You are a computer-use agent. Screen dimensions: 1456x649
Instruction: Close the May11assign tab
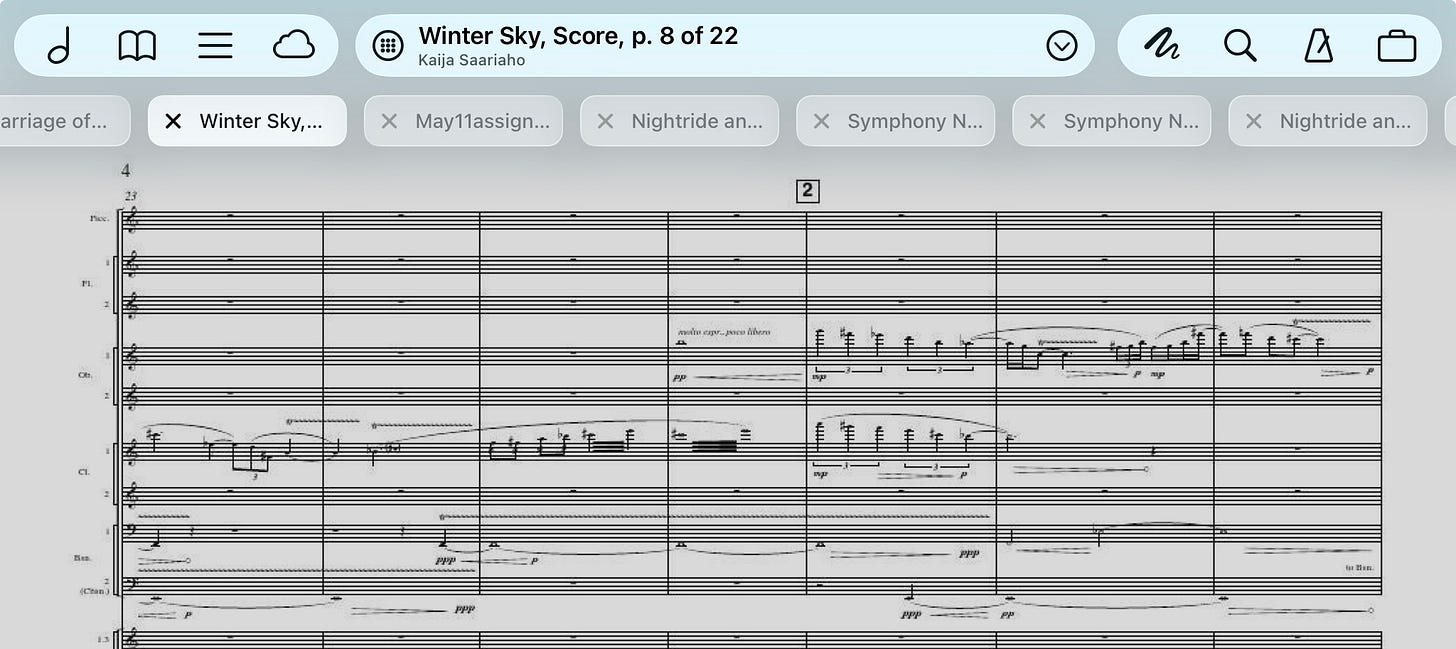pos(389,121)
